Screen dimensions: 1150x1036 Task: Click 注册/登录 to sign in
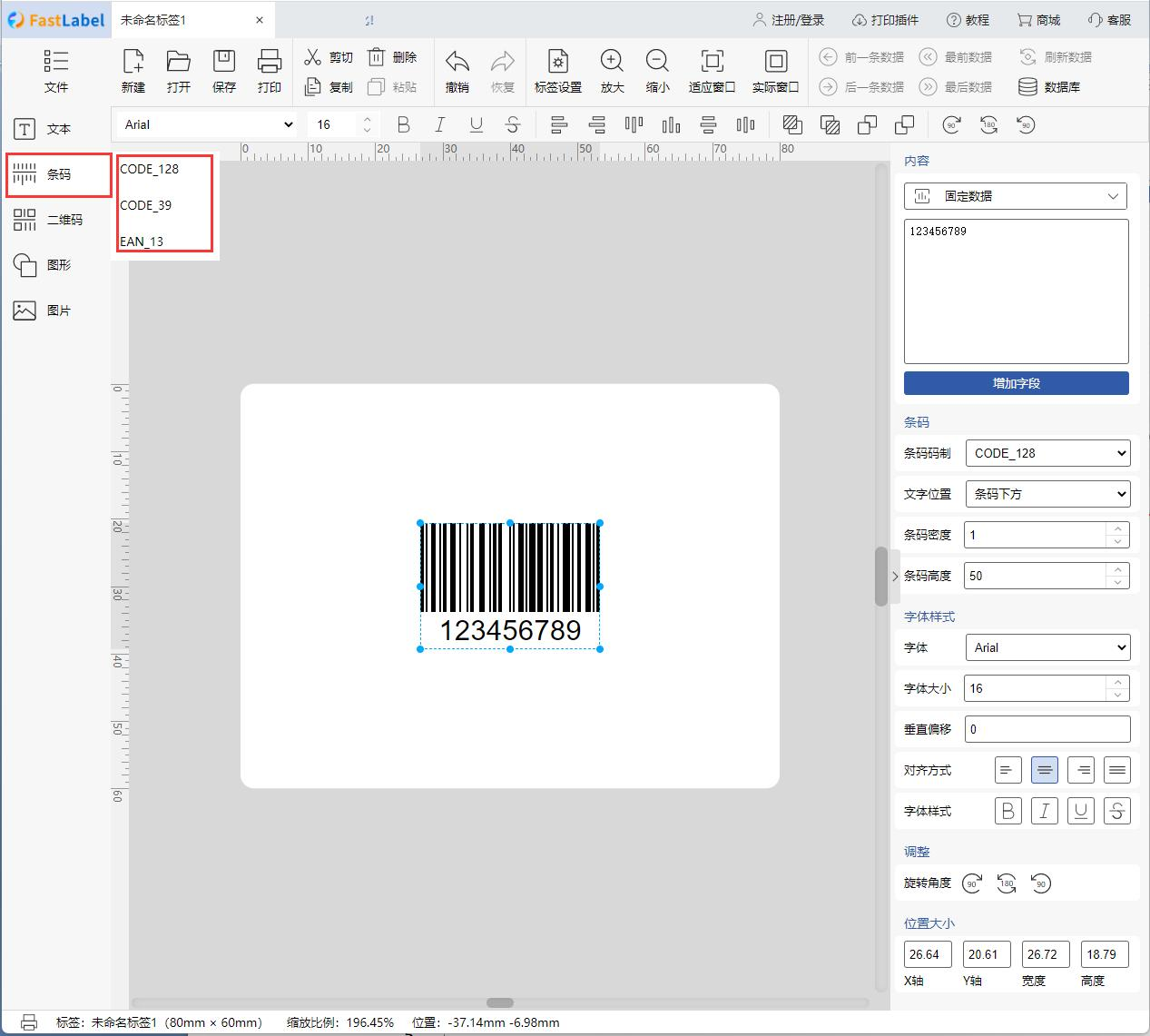click(789, 20)
